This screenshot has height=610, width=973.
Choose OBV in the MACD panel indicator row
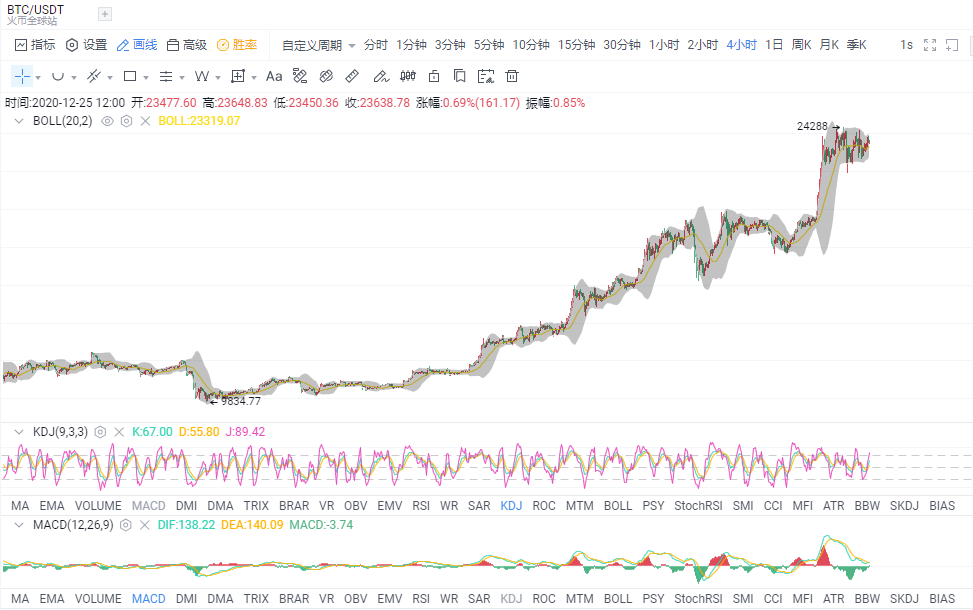356,599
